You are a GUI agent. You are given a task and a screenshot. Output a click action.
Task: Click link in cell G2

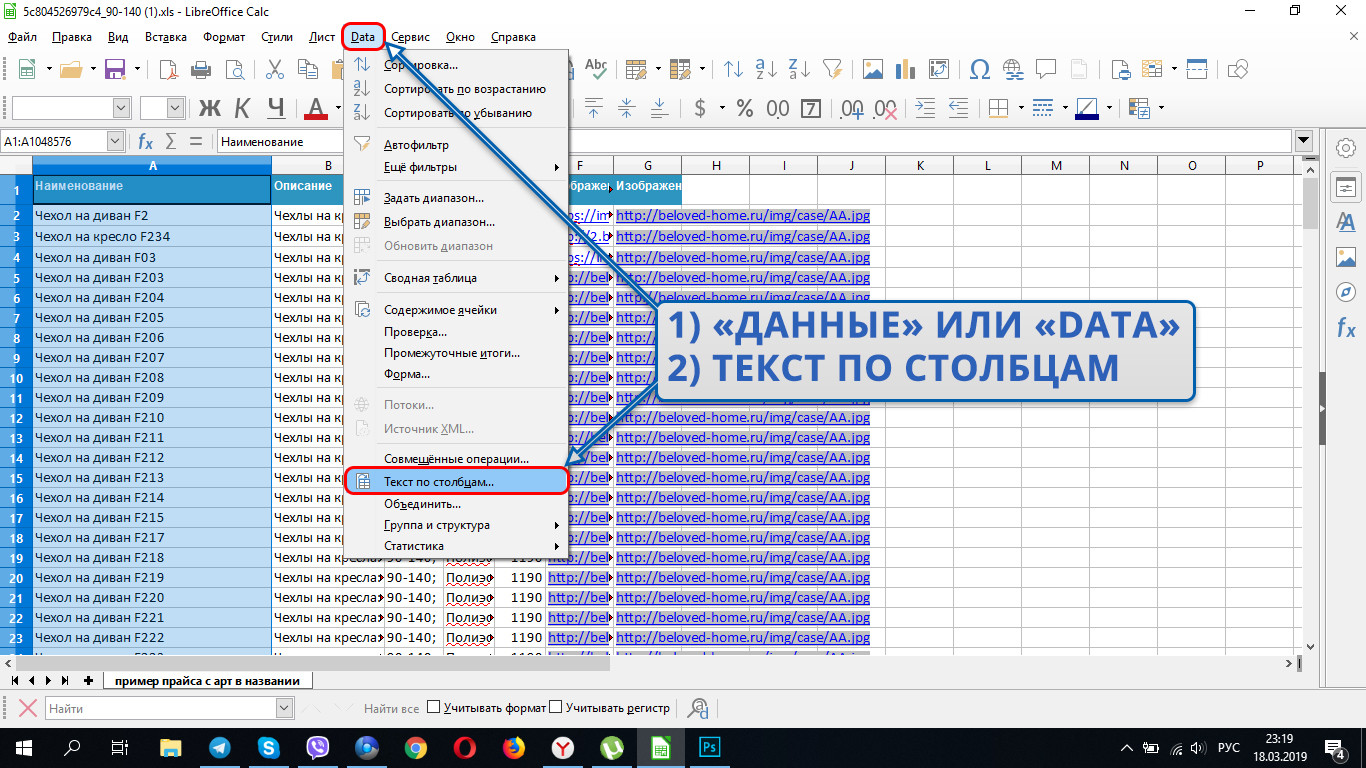click(743, 215)
